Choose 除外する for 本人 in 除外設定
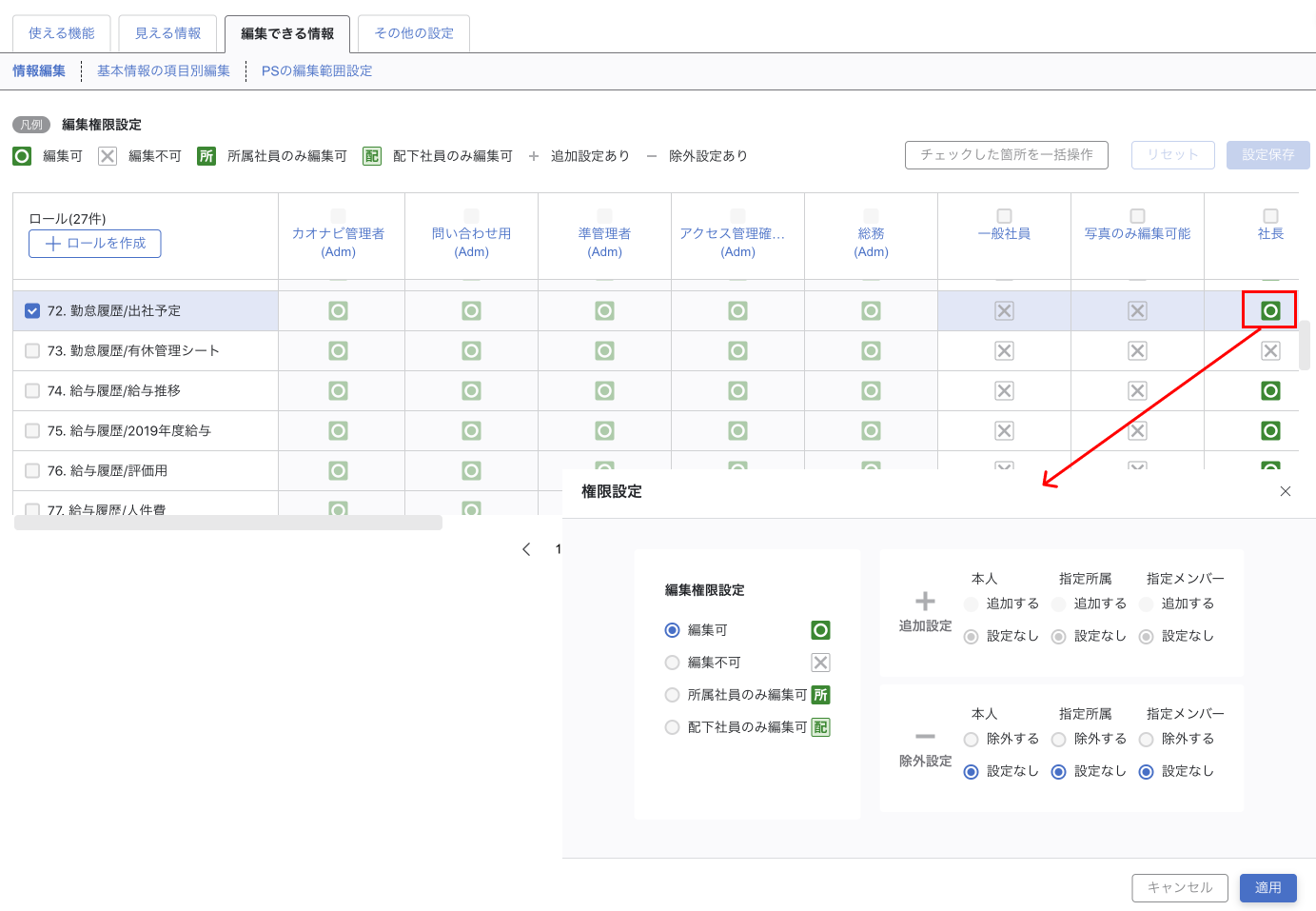 click(971, 739)
